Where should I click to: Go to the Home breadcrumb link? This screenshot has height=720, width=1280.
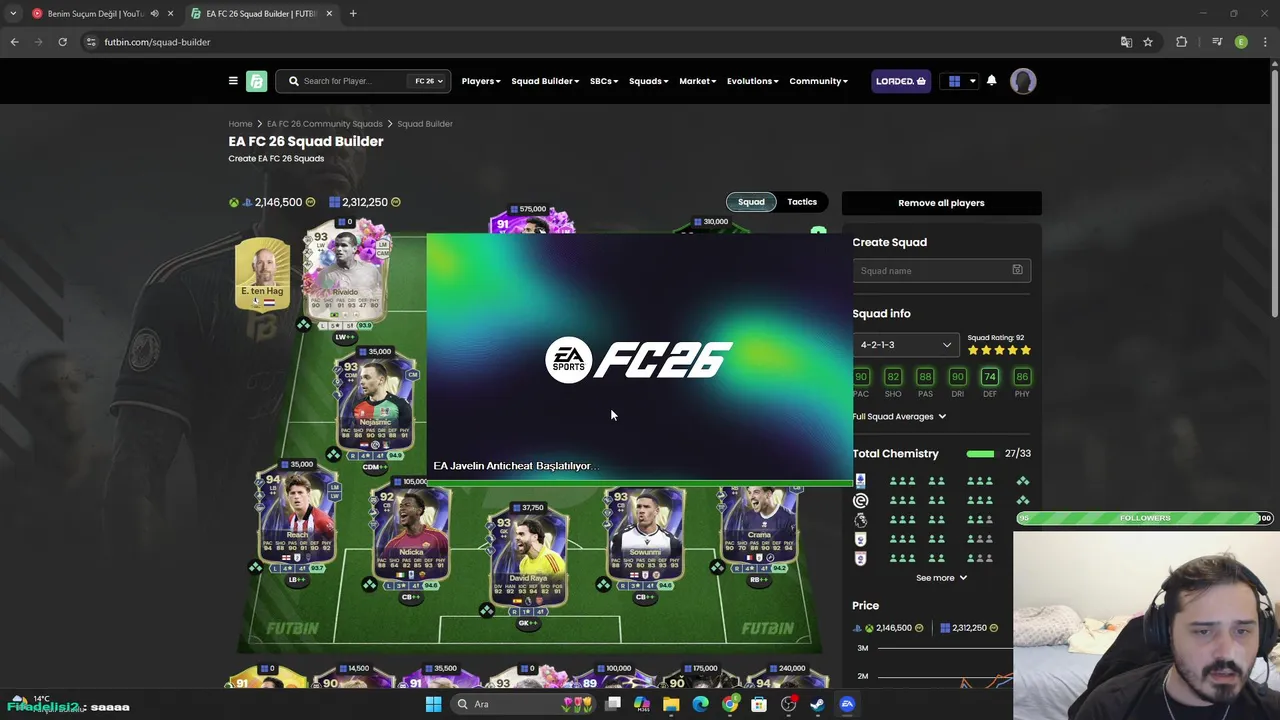pyautogui.click(x=240, y=124)
